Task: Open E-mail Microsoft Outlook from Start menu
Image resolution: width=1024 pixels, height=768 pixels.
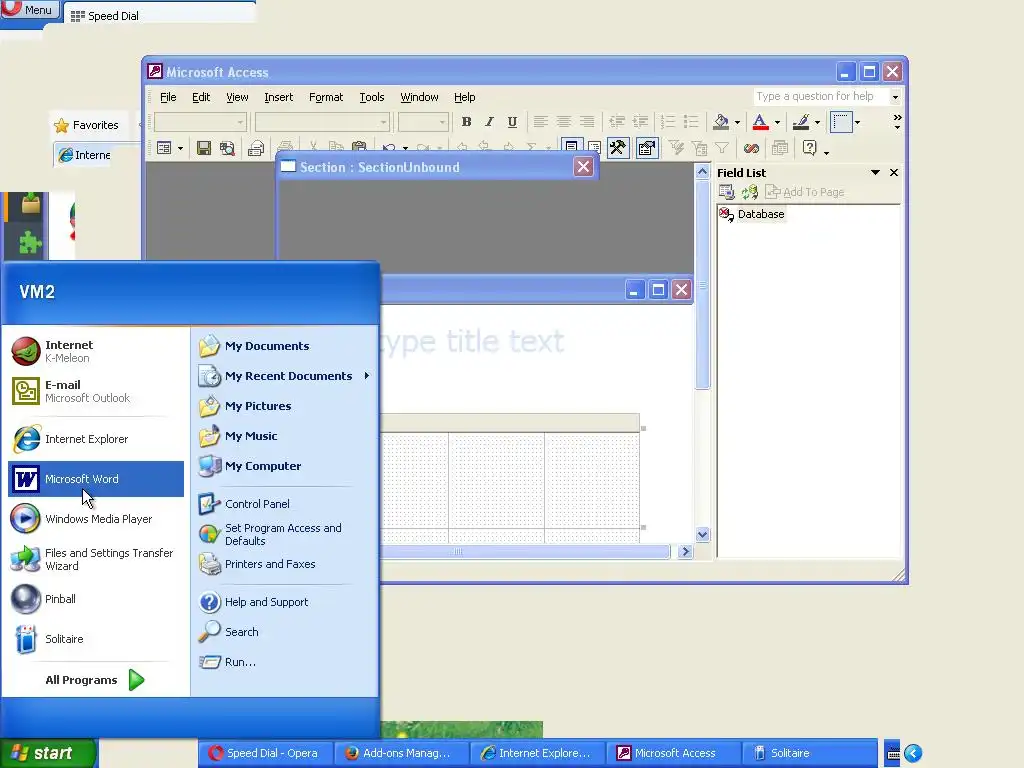Action: tap(96, 391)
